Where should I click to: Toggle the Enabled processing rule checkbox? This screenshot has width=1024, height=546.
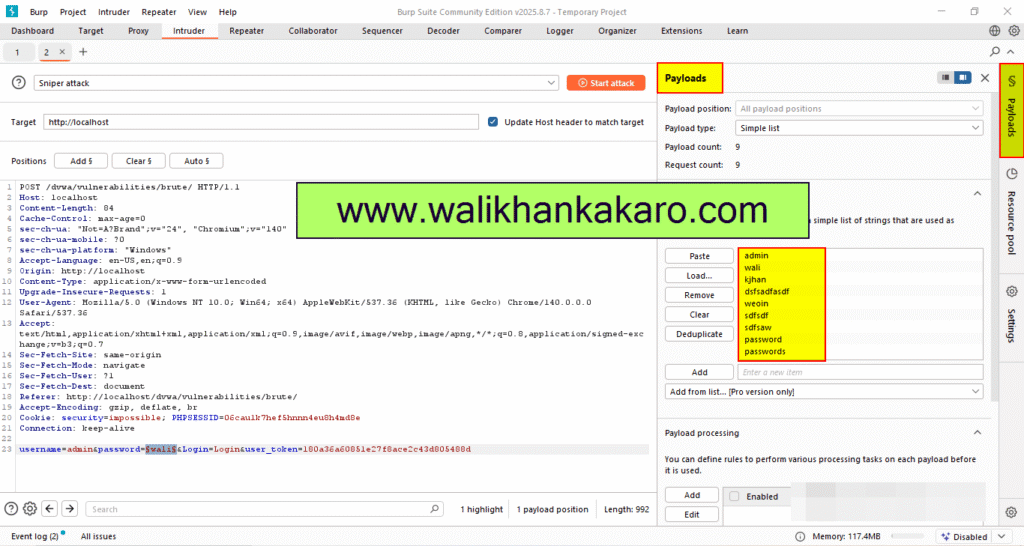tap(734, 496)
